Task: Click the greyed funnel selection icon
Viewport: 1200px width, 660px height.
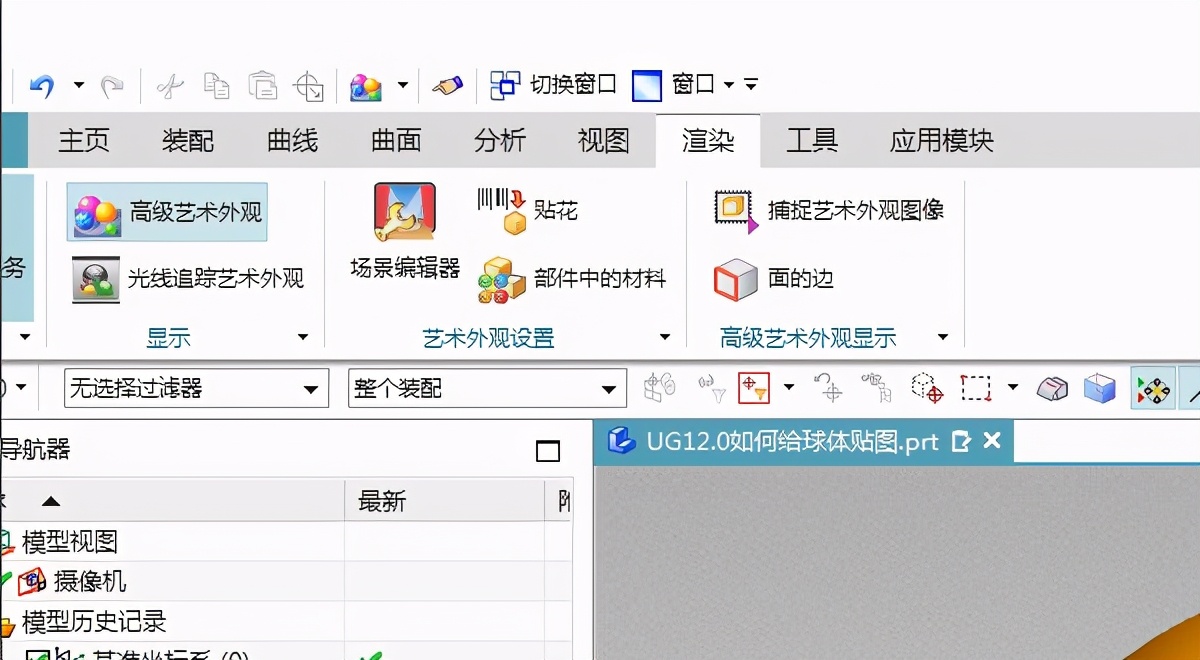Action: pos(711,388)
